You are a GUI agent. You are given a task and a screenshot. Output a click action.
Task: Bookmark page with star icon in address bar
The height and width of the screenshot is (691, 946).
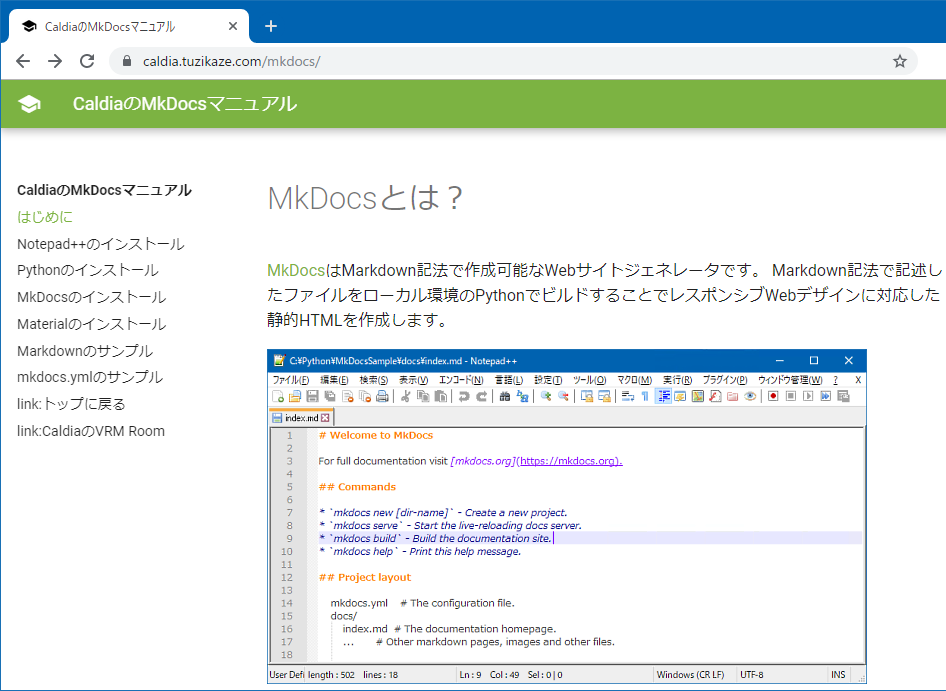pos(900,61)
